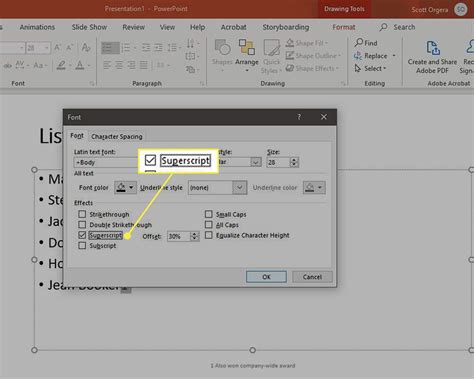474x379 pixels.
Task: Open the Underline style dropdown
Action: 240,188
